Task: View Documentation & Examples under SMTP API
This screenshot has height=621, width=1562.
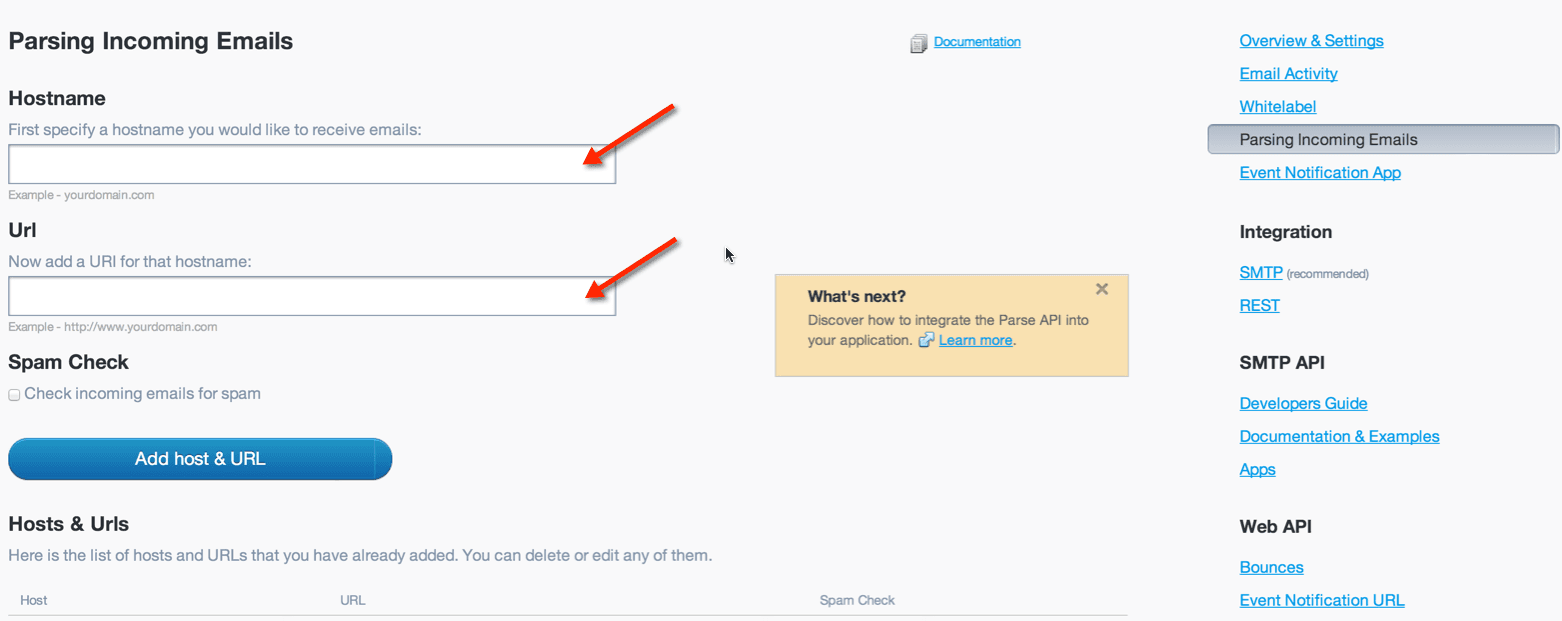Action: (x=1339, y=436)
